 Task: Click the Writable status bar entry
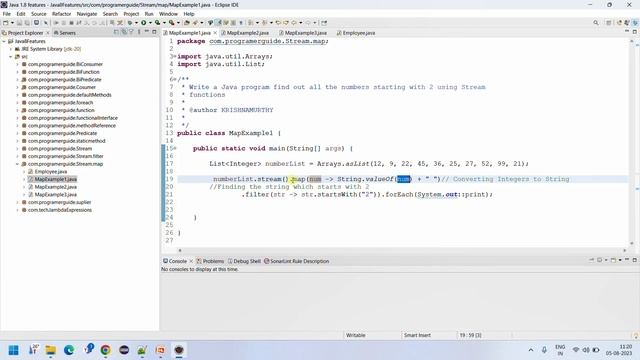356,335
